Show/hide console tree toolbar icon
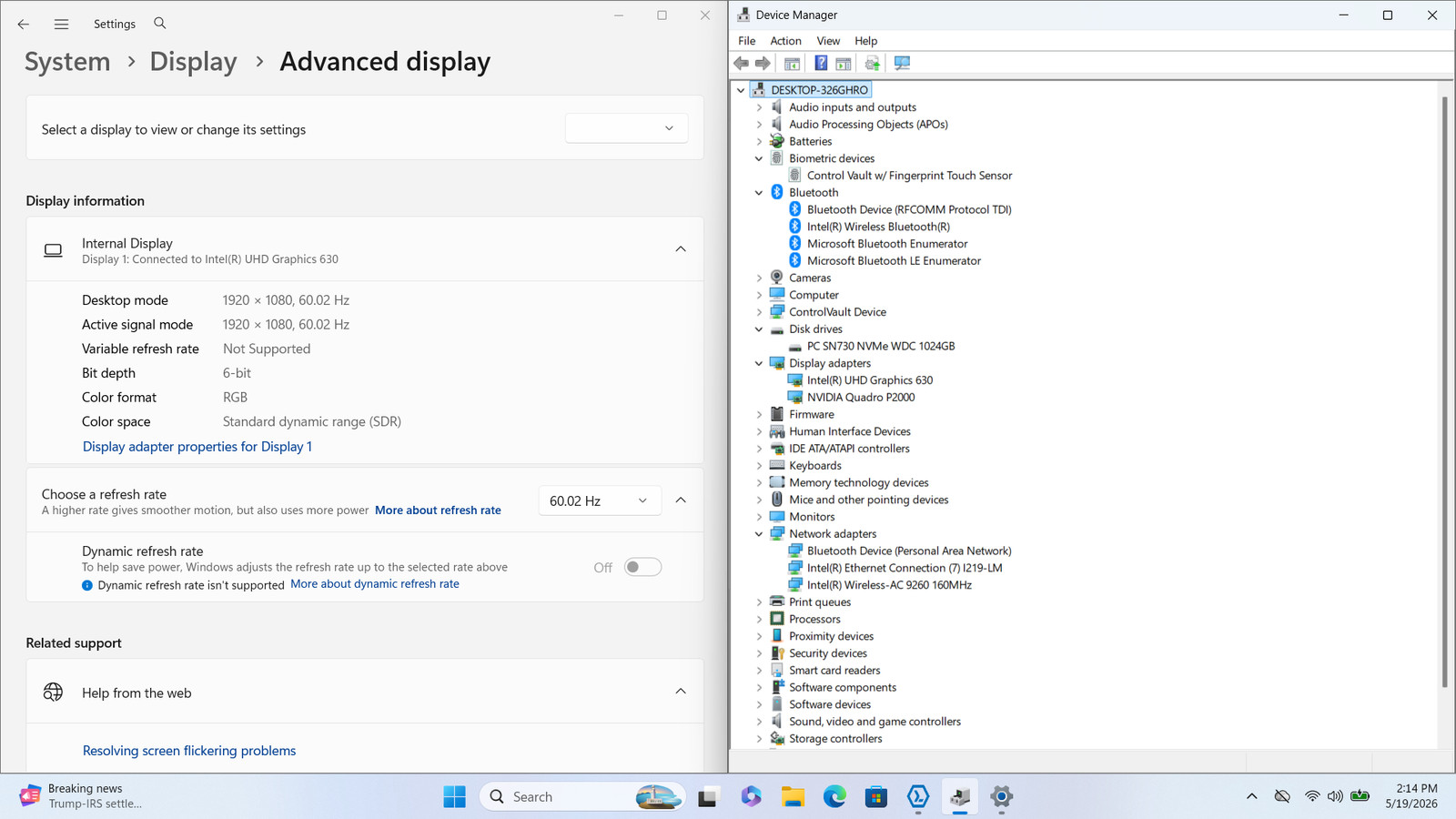Viewport: 1456px width, 819px height. (792, 63)
